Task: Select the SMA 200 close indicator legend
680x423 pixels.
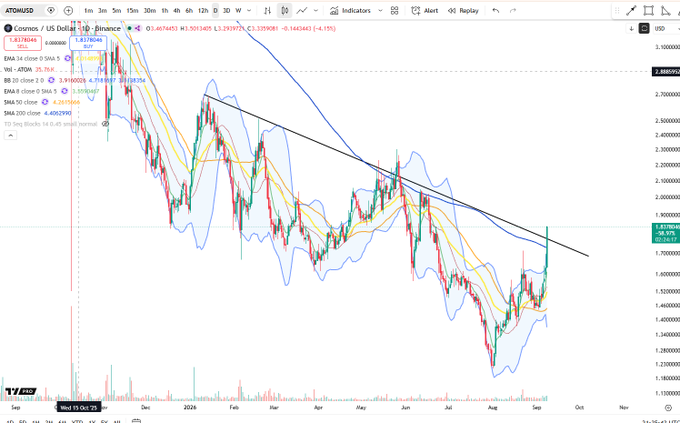Action: 22,113
